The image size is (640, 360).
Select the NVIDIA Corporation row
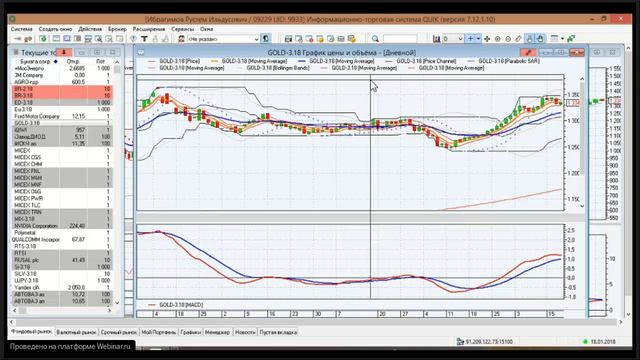pos(62,226)
